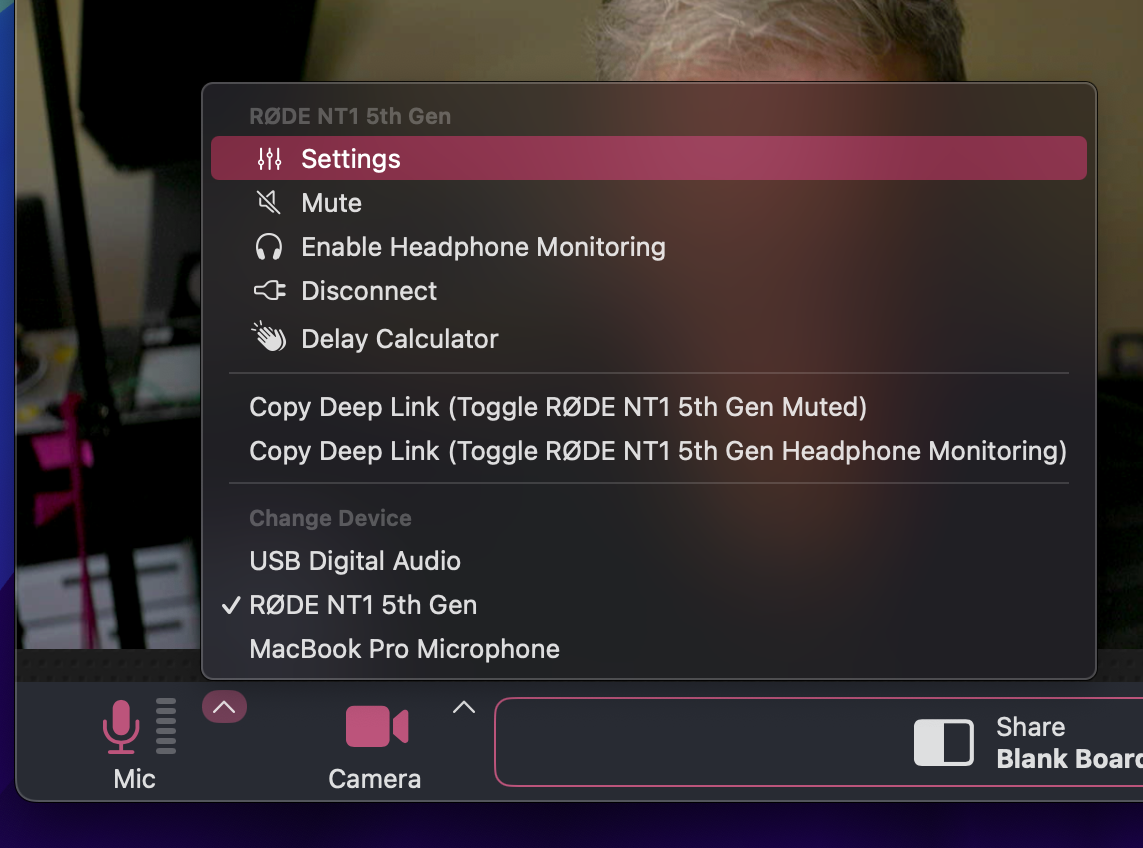The height and width of the screenshot is (848, 1143).
Task: Click the checkmark beside RØDE NT1 5th Gen
Action: tap(231, 605)
